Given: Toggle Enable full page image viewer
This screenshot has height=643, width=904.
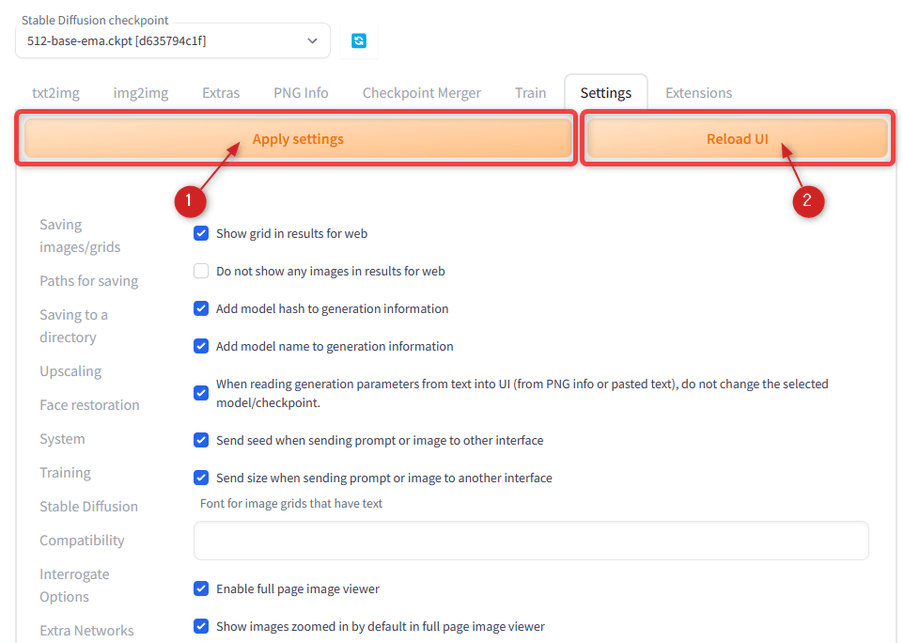Looking at the screenshot, I should [201, 589].
